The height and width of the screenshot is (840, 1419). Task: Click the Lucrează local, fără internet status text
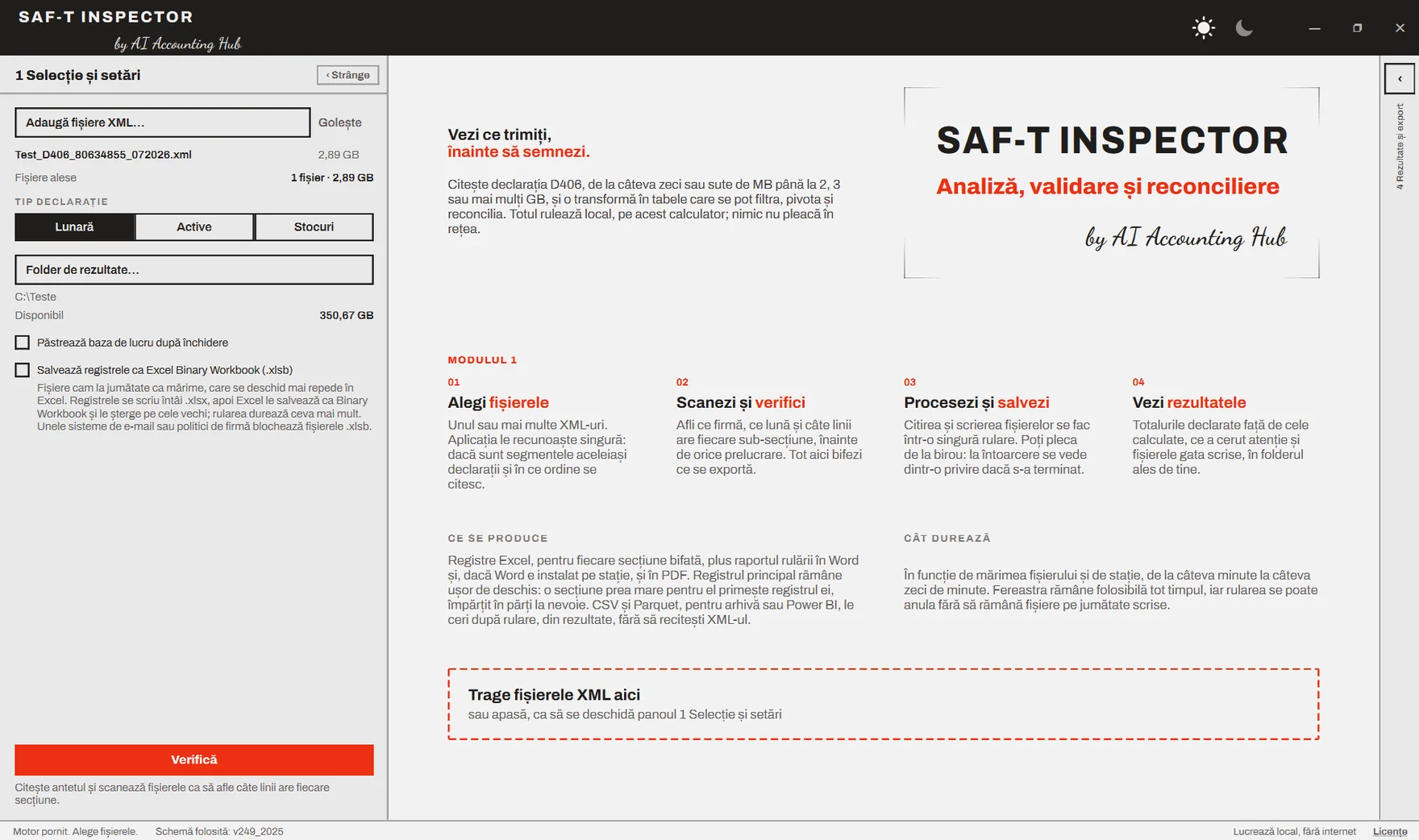[x=1295, y=832]
